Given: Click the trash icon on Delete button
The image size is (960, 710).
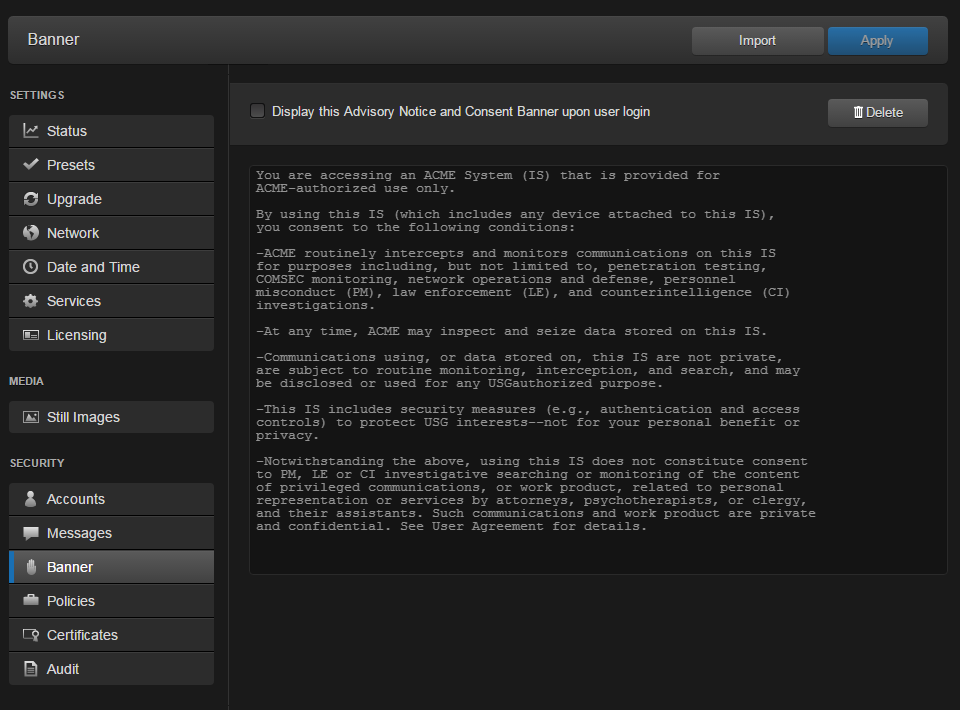Looking at the screenshot, I should (858, 112).
